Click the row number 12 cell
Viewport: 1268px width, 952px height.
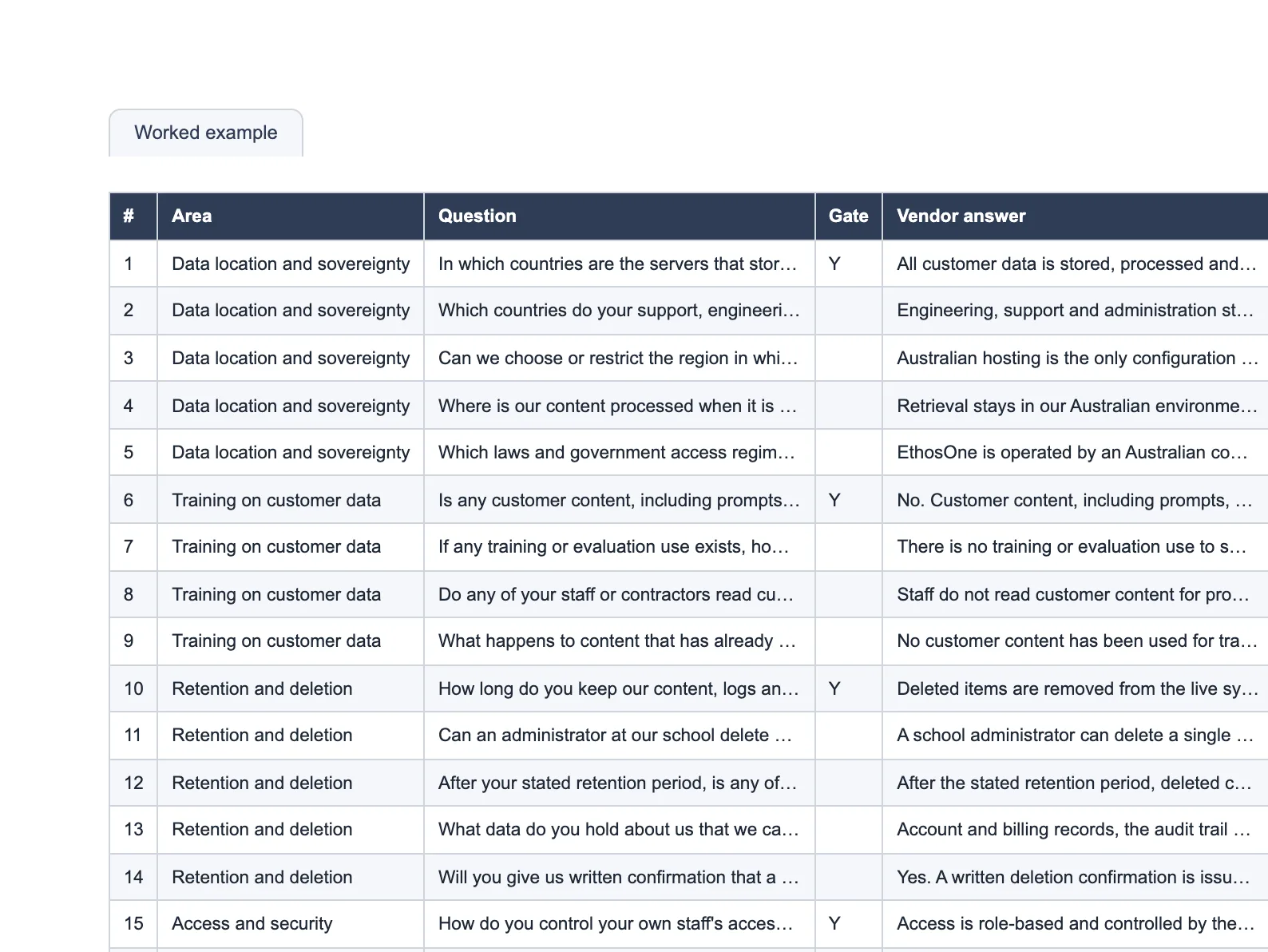tap(133, 783)
